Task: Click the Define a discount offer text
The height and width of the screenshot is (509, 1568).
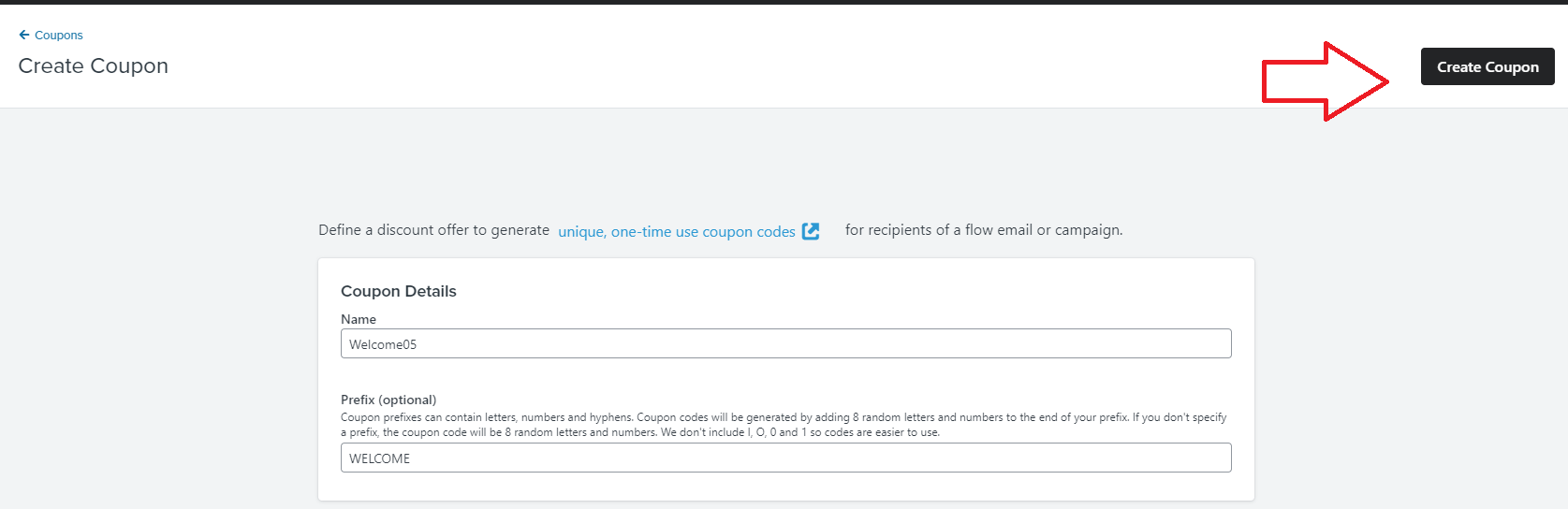Action: [433, 229]
